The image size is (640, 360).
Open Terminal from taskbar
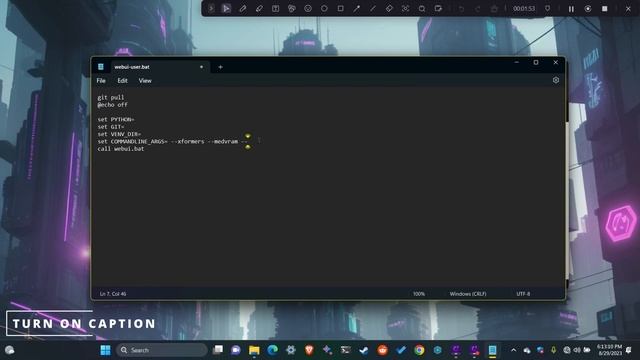(x=346, y=350)
